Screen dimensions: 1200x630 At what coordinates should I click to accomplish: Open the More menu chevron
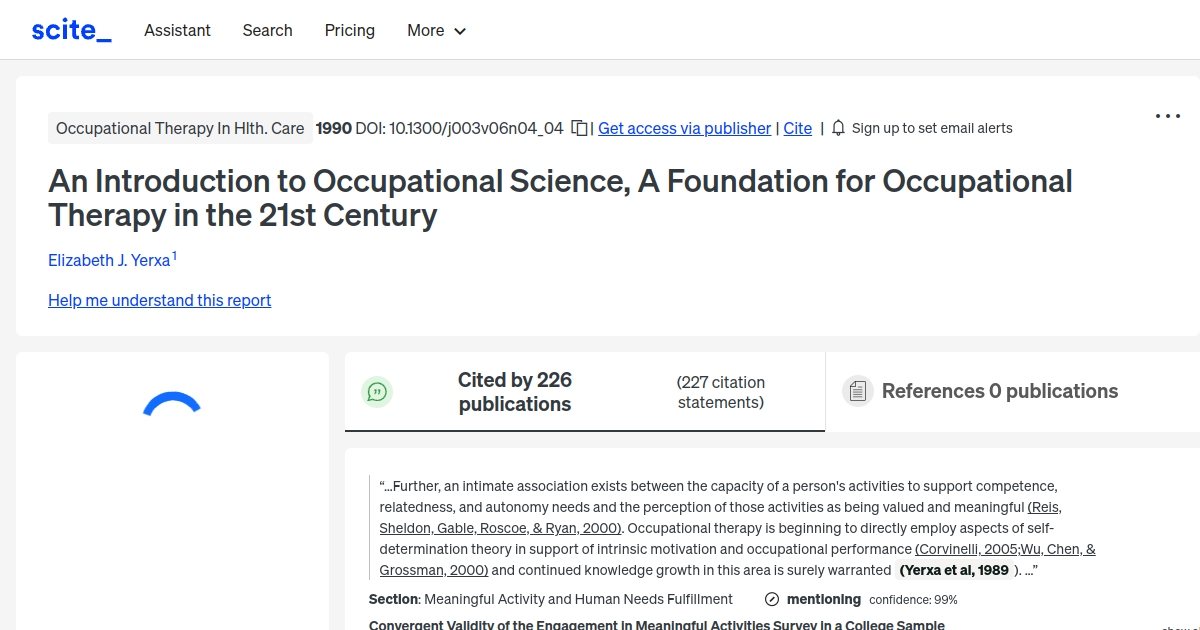[x=459, y=31]
